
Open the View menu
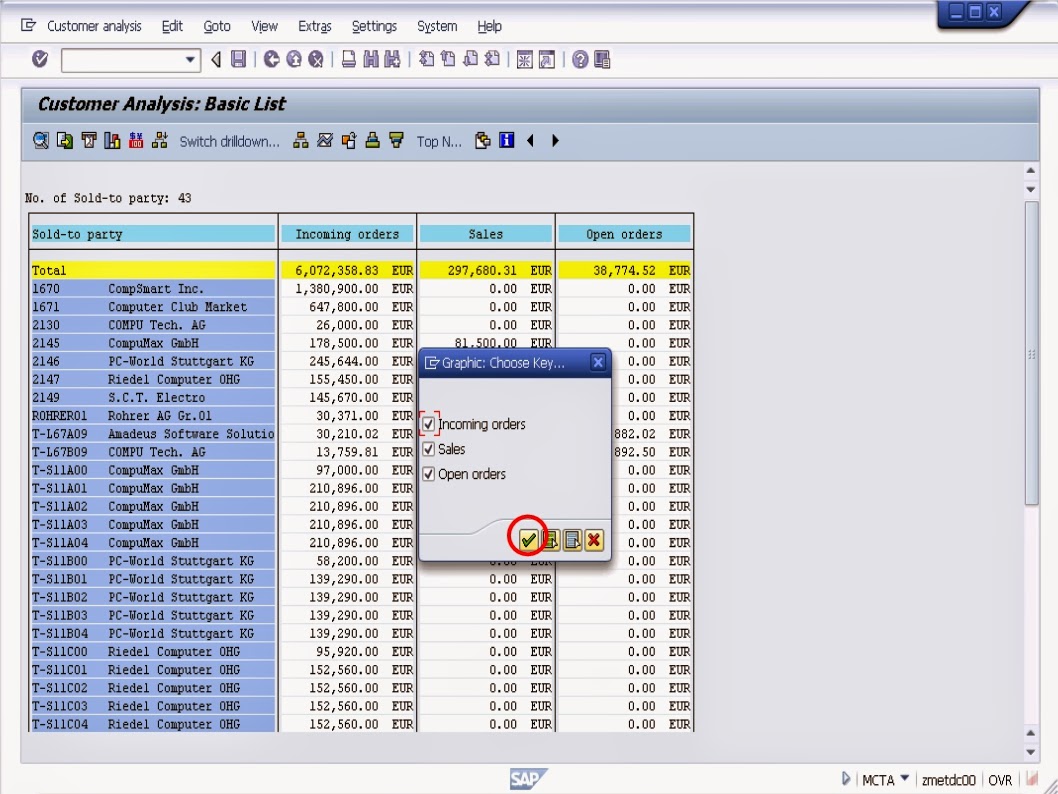click(x=264, y=26)
